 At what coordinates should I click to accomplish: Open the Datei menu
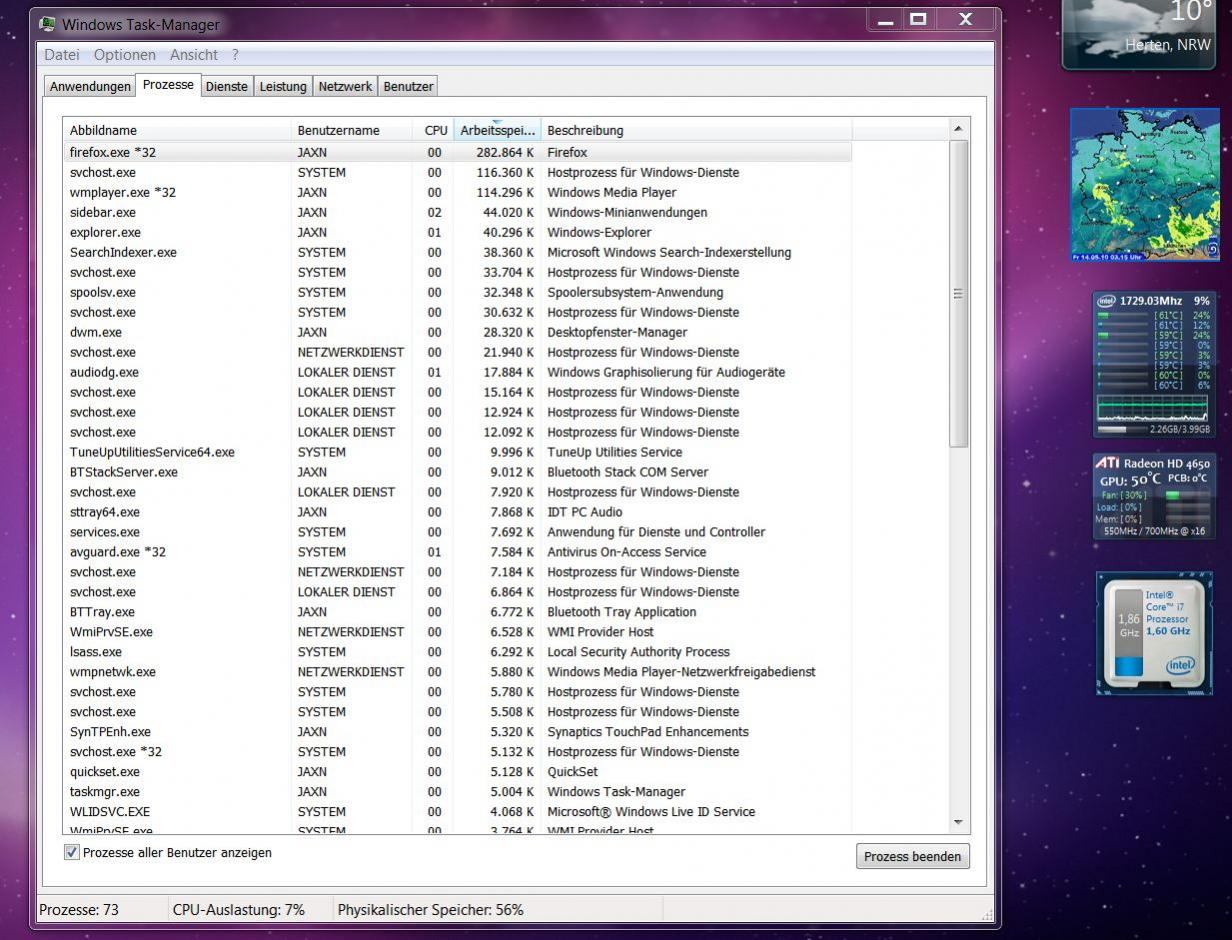click(x=62, y=55)
